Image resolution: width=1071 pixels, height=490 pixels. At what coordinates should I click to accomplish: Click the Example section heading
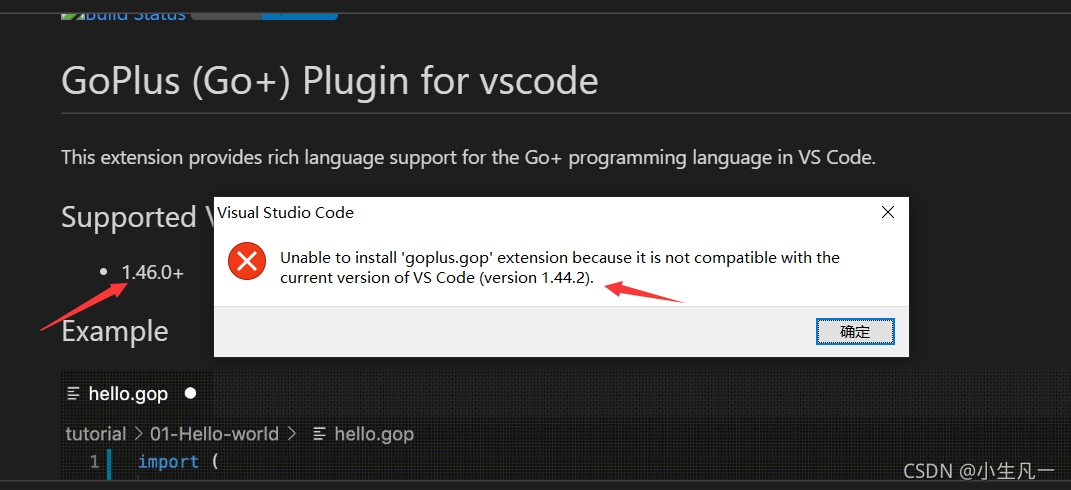pyautogui.click(x=115, y=331)
